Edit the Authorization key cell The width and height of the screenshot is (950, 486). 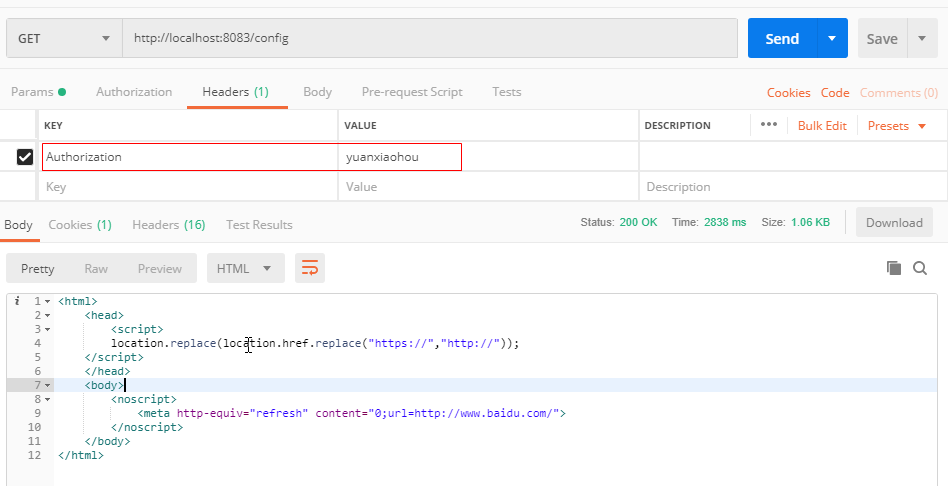click(x=190, y=157)
